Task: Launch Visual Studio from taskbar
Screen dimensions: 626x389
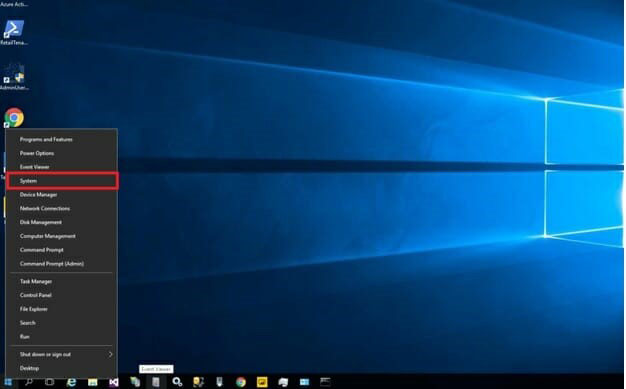Action: [x=114, y=382]
